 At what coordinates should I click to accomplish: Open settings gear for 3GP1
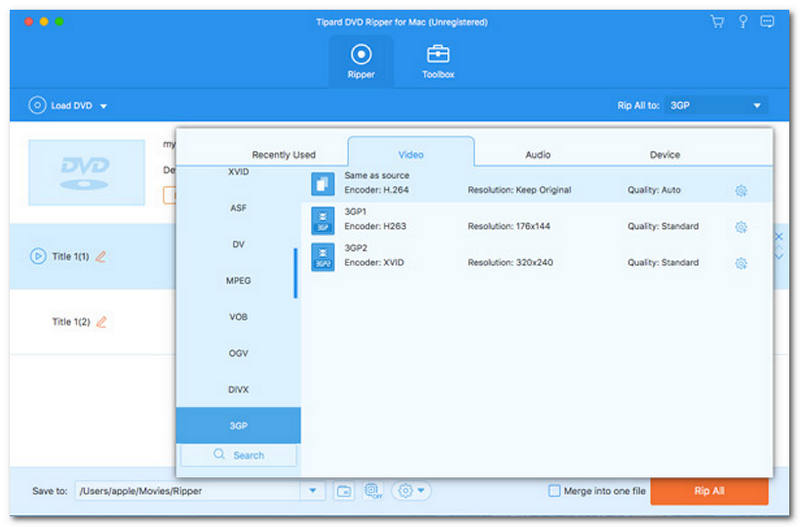coord(741,227)
